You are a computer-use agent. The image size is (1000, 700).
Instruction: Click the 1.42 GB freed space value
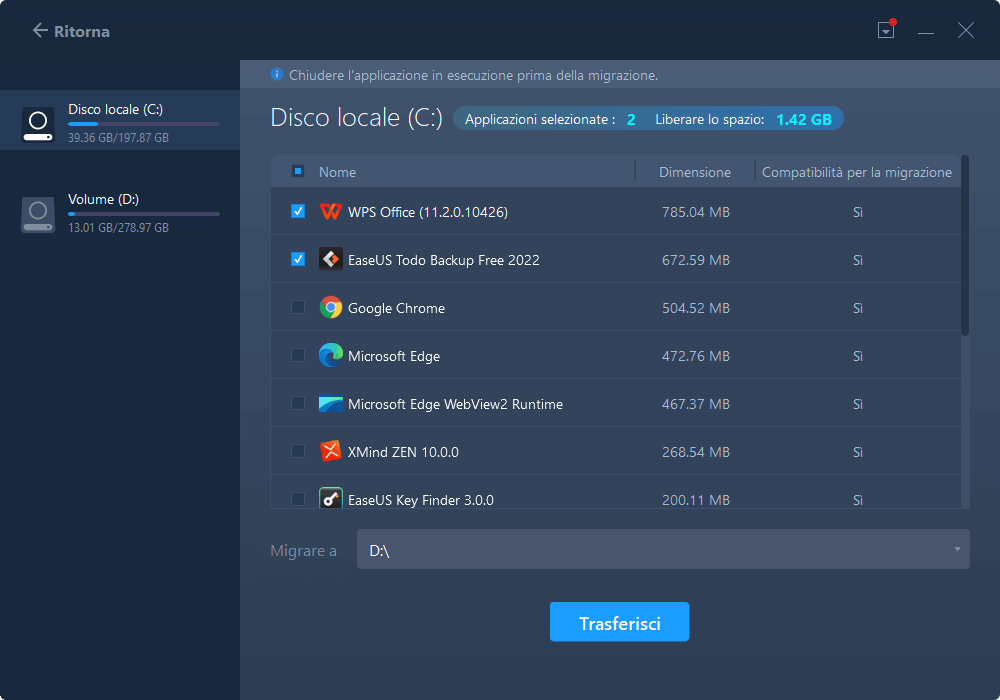coord(804,119)
